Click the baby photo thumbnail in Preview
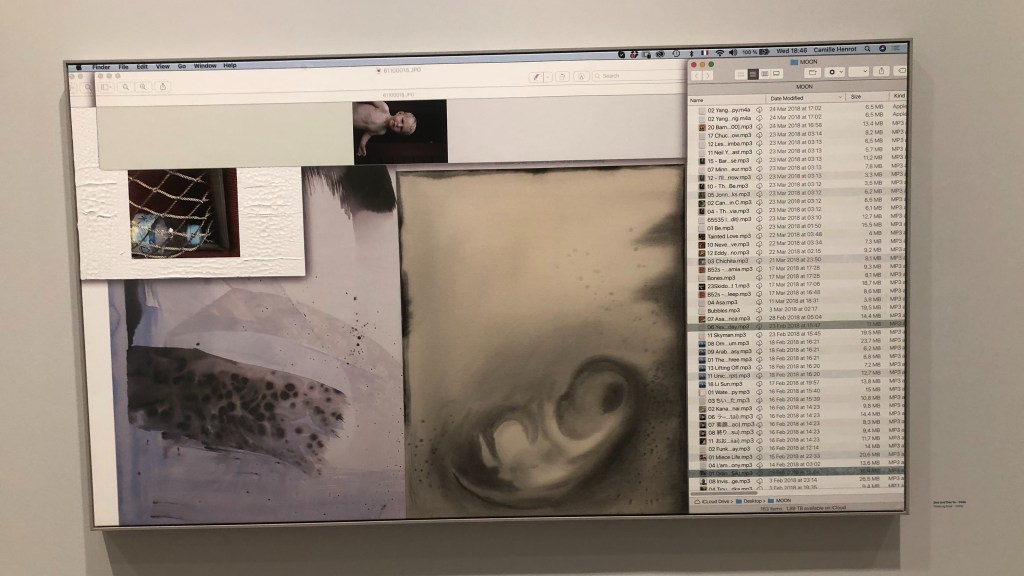1024x576 pixels. [400, 131]
